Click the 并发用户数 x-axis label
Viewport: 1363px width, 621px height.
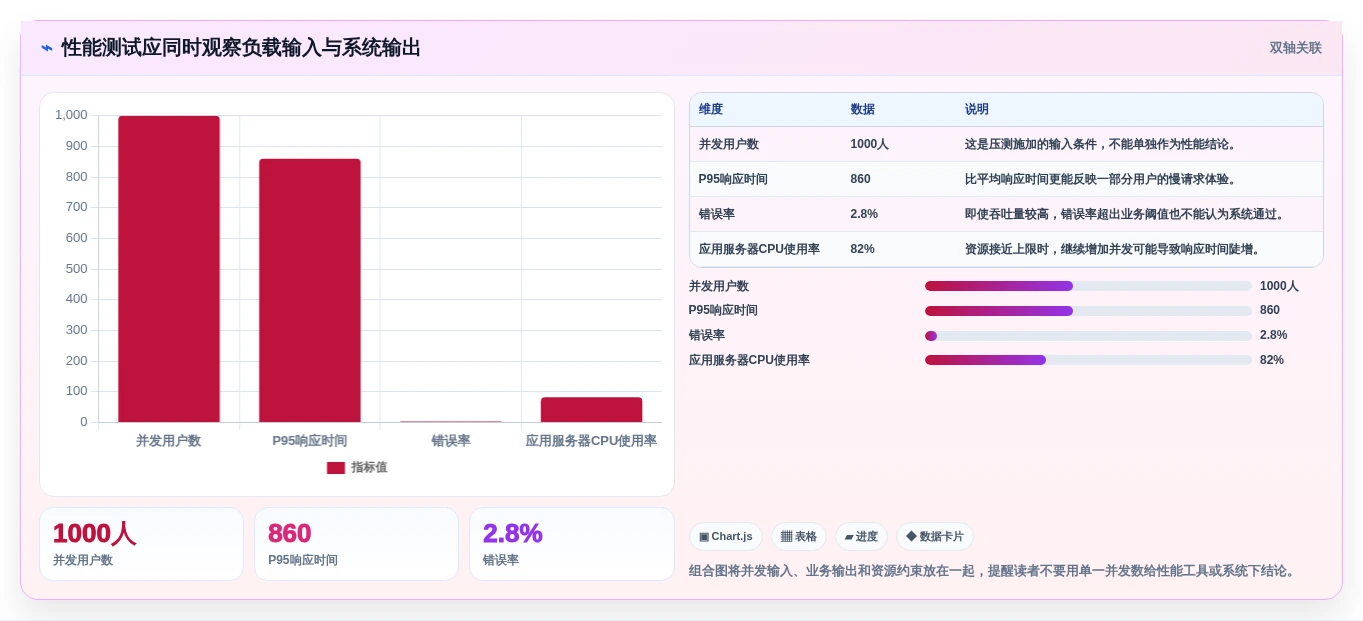(169, 441)
